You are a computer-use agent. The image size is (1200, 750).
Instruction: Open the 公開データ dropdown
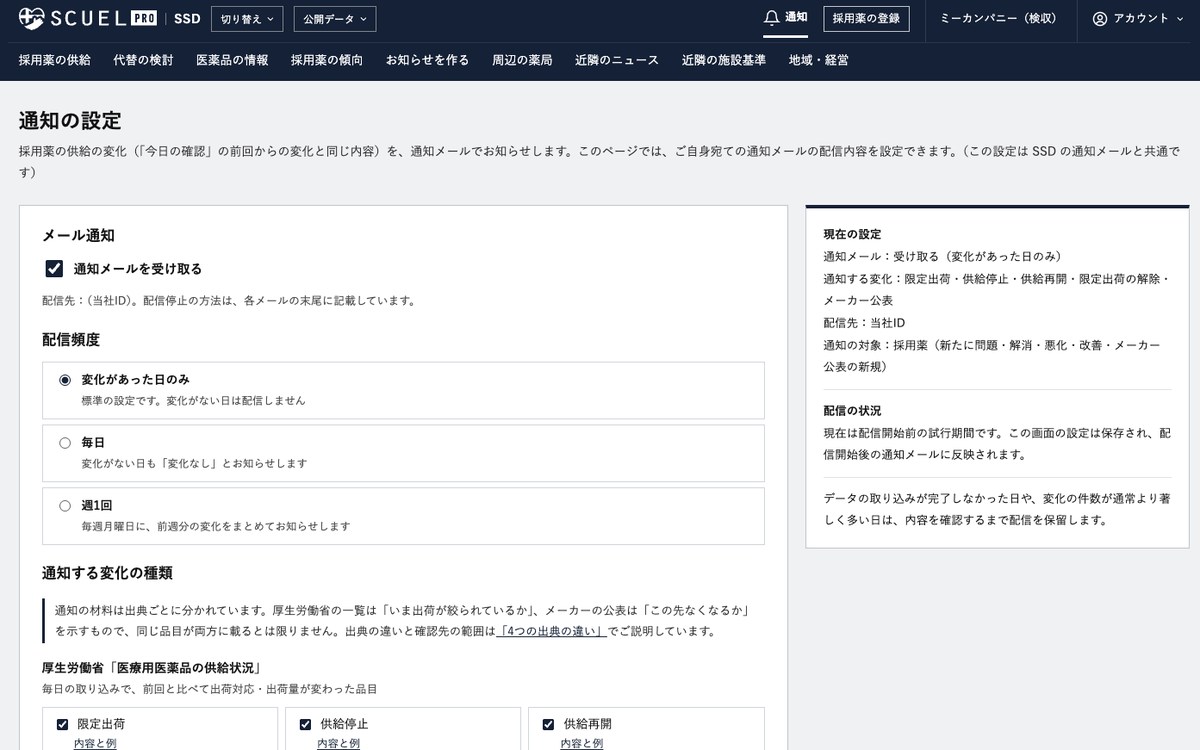(x=335, y=18)
